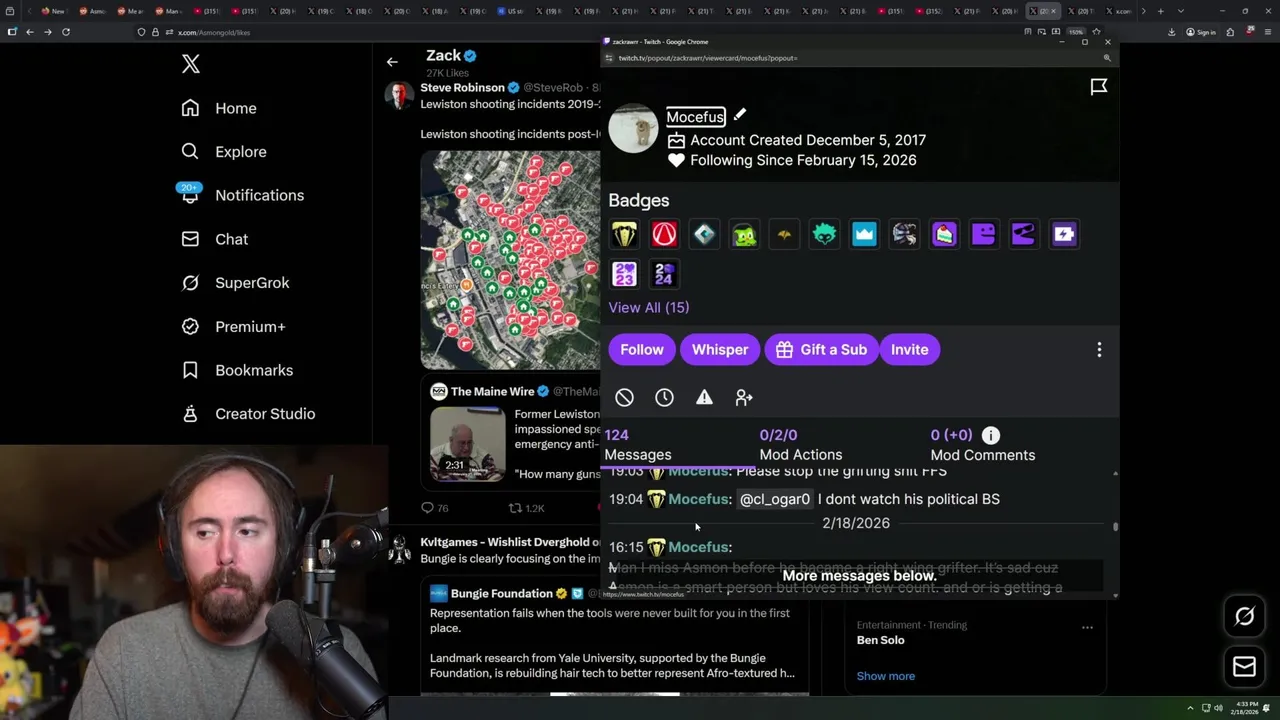Open floating messages envelope at right edge

1244,666
